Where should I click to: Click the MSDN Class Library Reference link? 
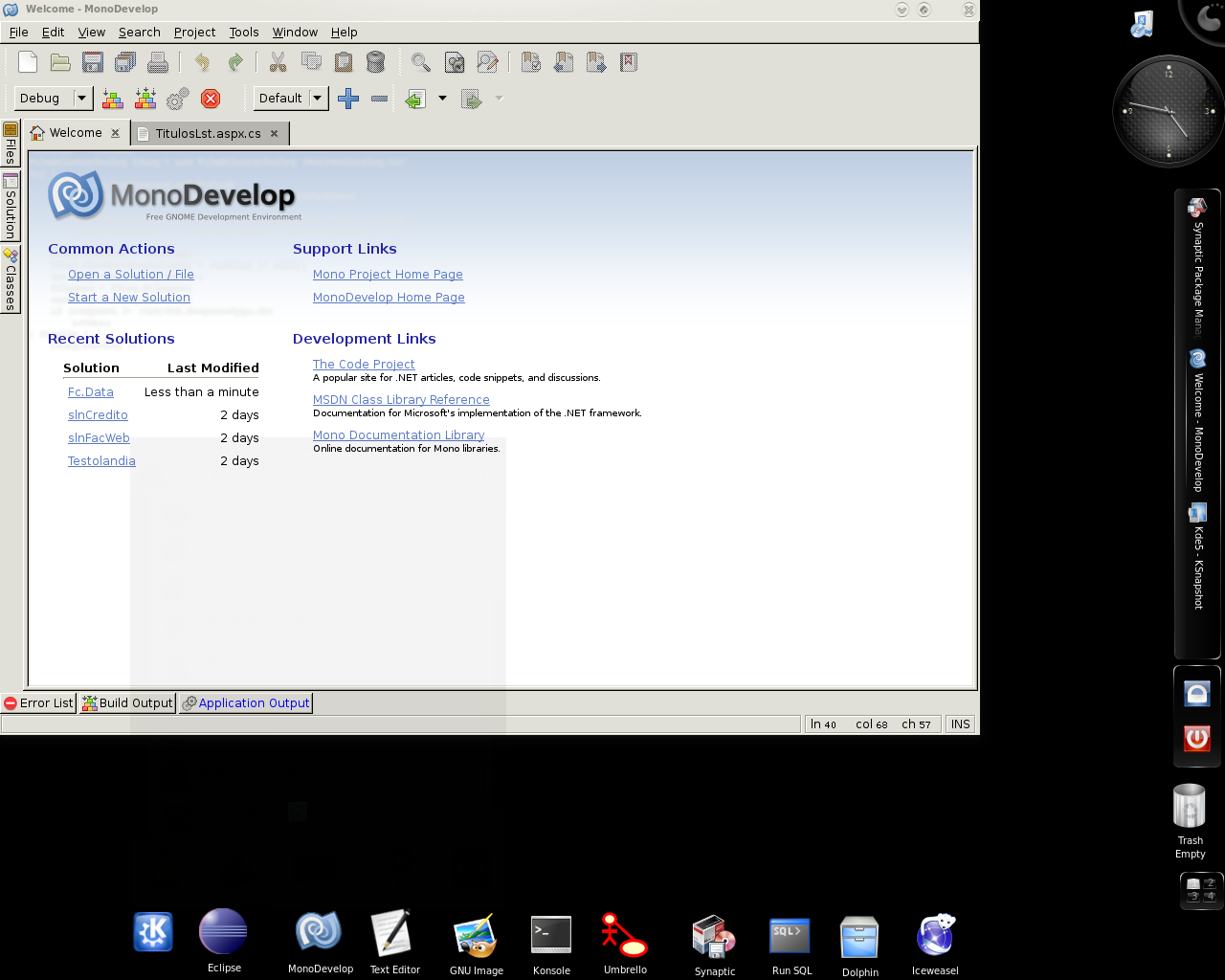(x=401, y=400)
